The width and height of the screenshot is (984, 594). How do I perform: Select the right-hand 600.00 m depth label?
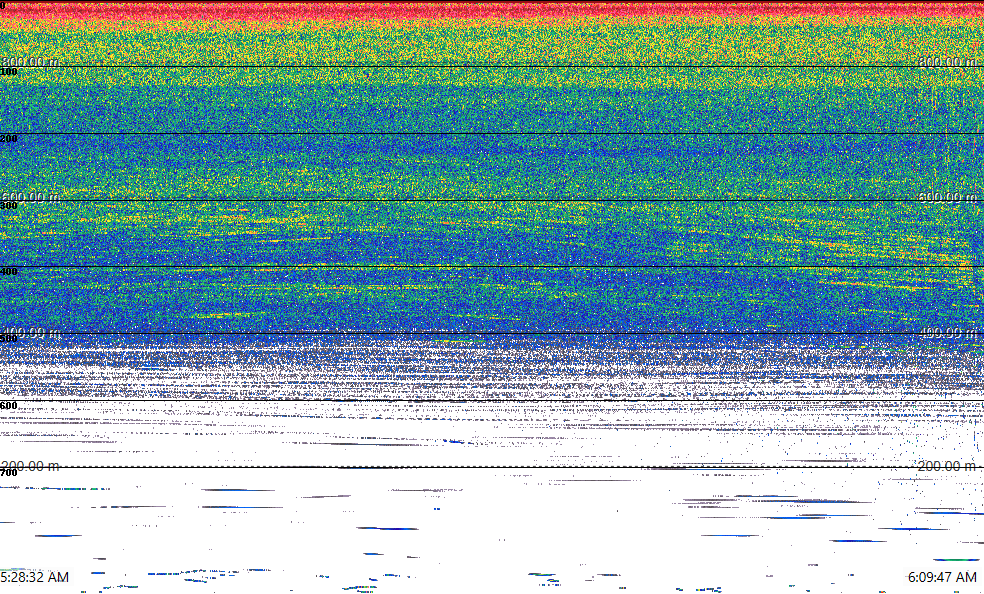click(x=948, y=197)
